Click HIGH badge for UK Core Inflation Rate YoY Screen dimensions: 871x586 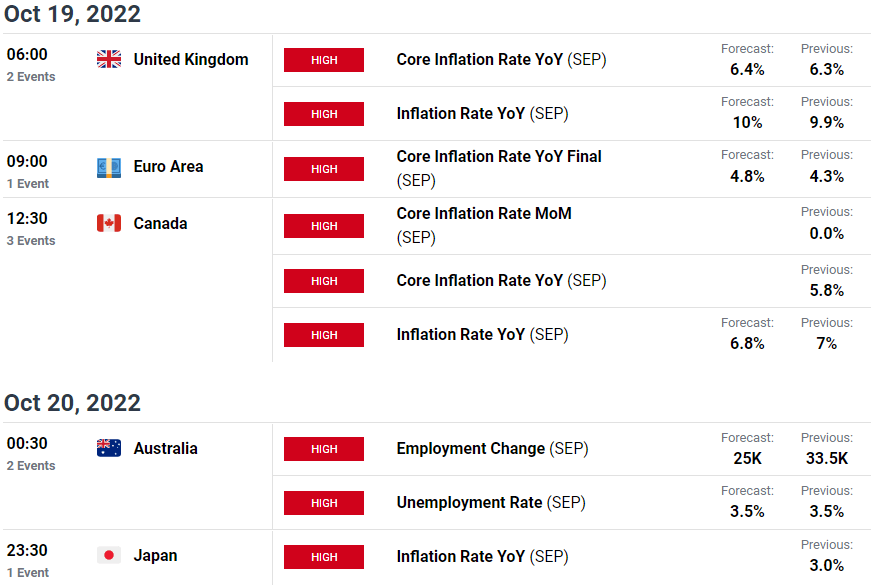pos(324,60)
